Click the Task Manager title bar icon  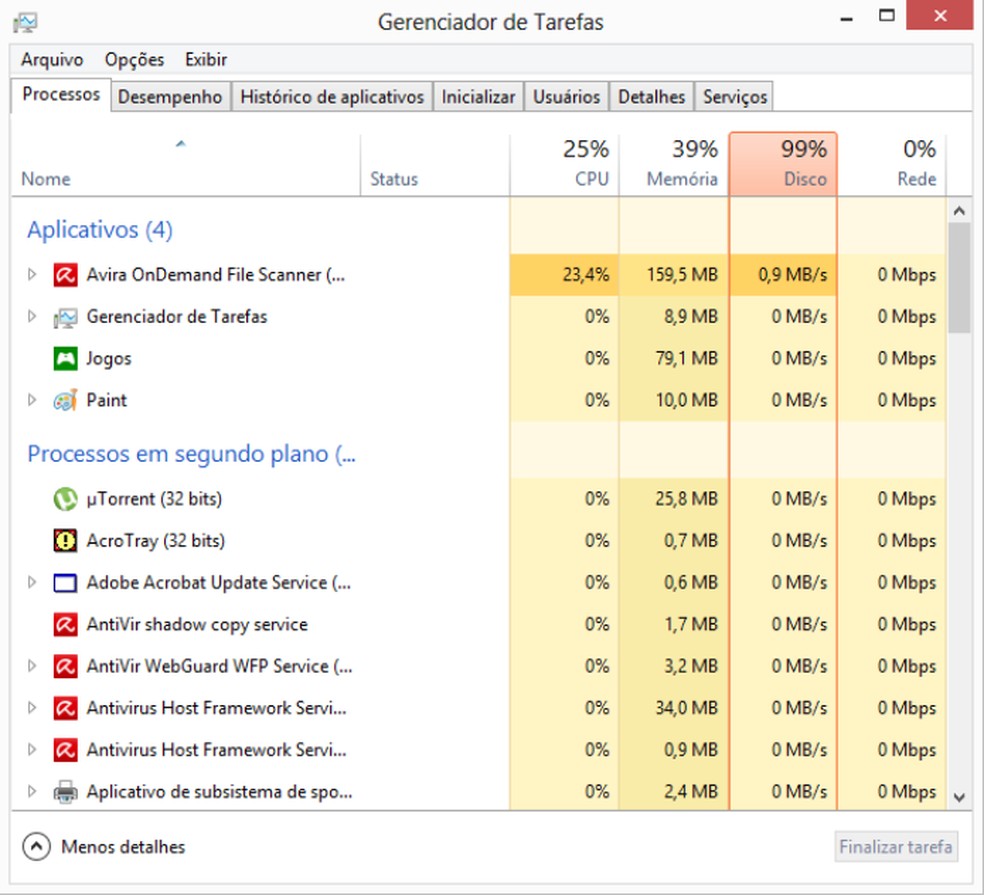[x=25, y=23]
